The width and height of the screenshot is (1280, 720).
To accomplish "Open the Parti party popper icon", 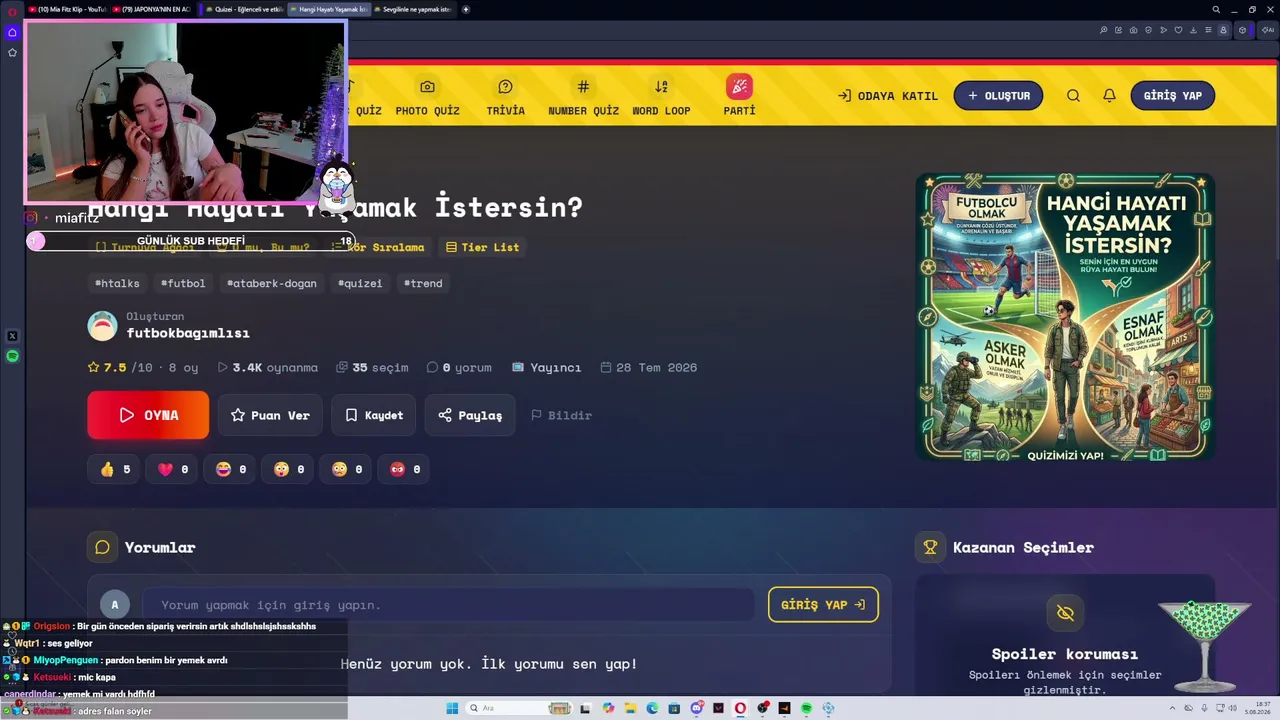I will [739, 87].
